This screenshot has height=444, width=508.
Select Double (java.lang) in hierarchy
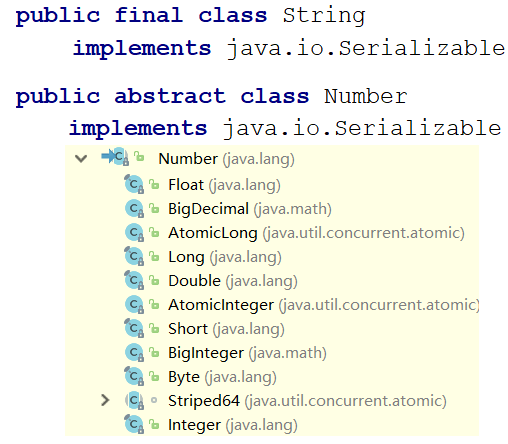(x=233, y=281)
